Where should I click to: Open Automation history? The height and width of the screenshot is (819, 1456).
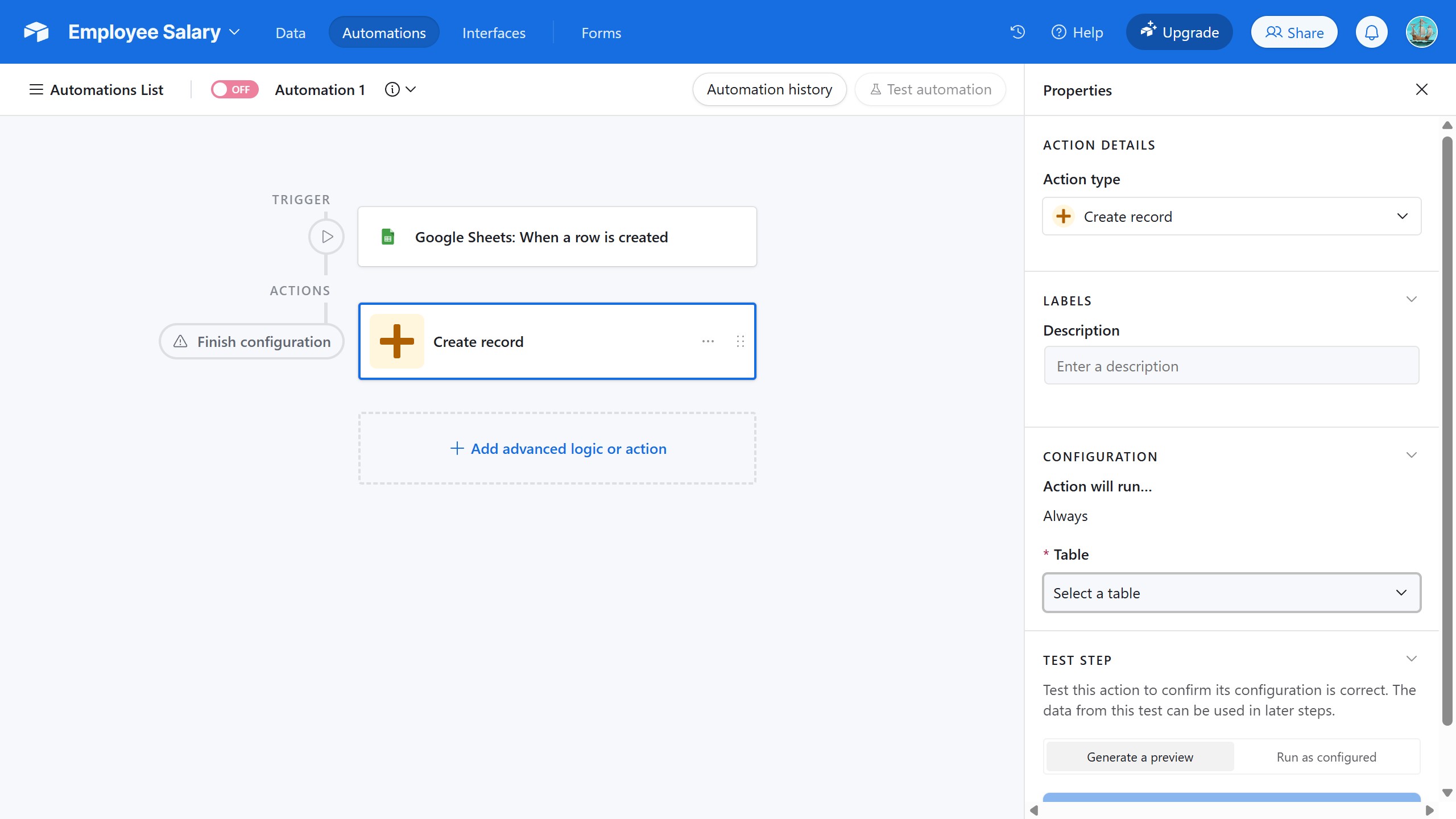[x=770, y=89]
